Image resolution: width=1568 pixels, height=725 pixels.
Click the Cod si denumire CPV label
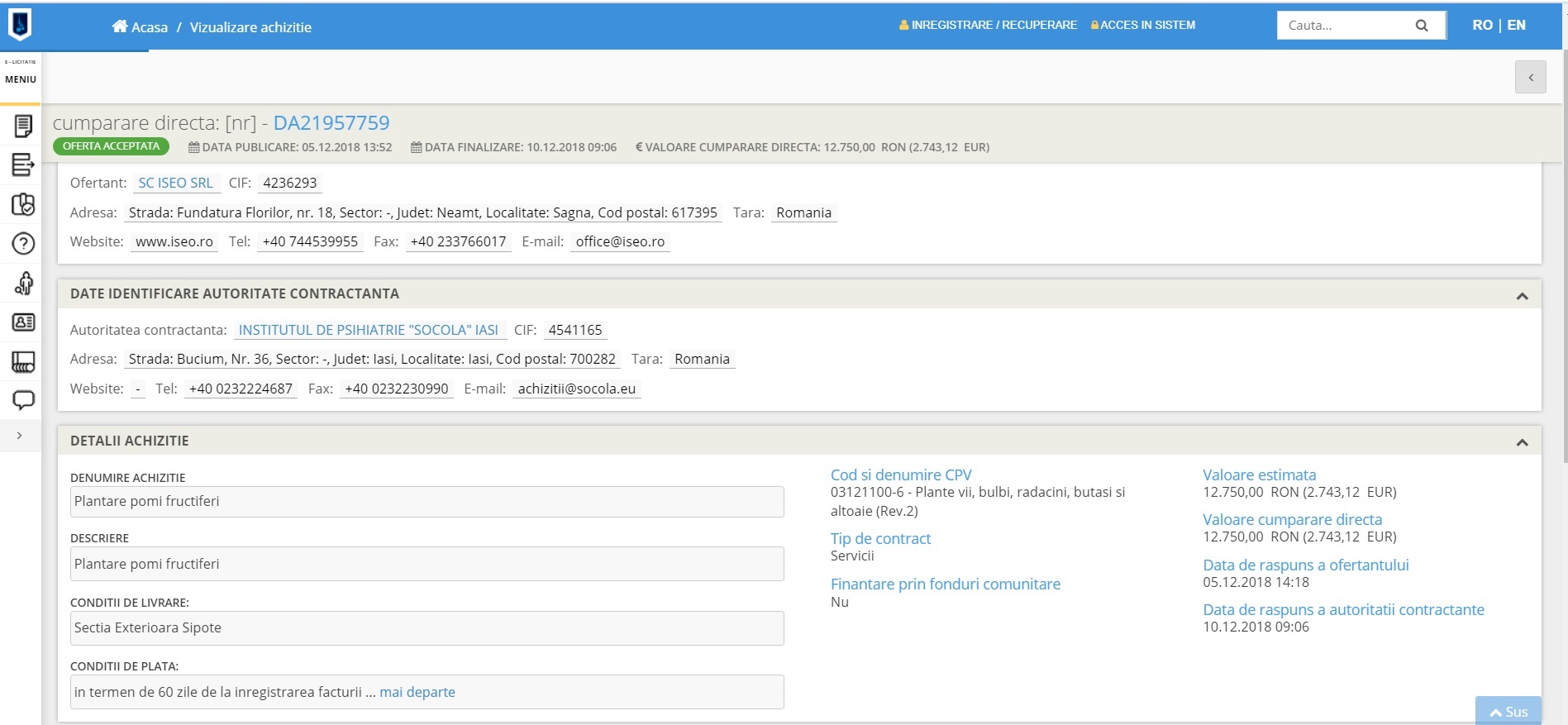pyautogui.click(x=901, y=475)
